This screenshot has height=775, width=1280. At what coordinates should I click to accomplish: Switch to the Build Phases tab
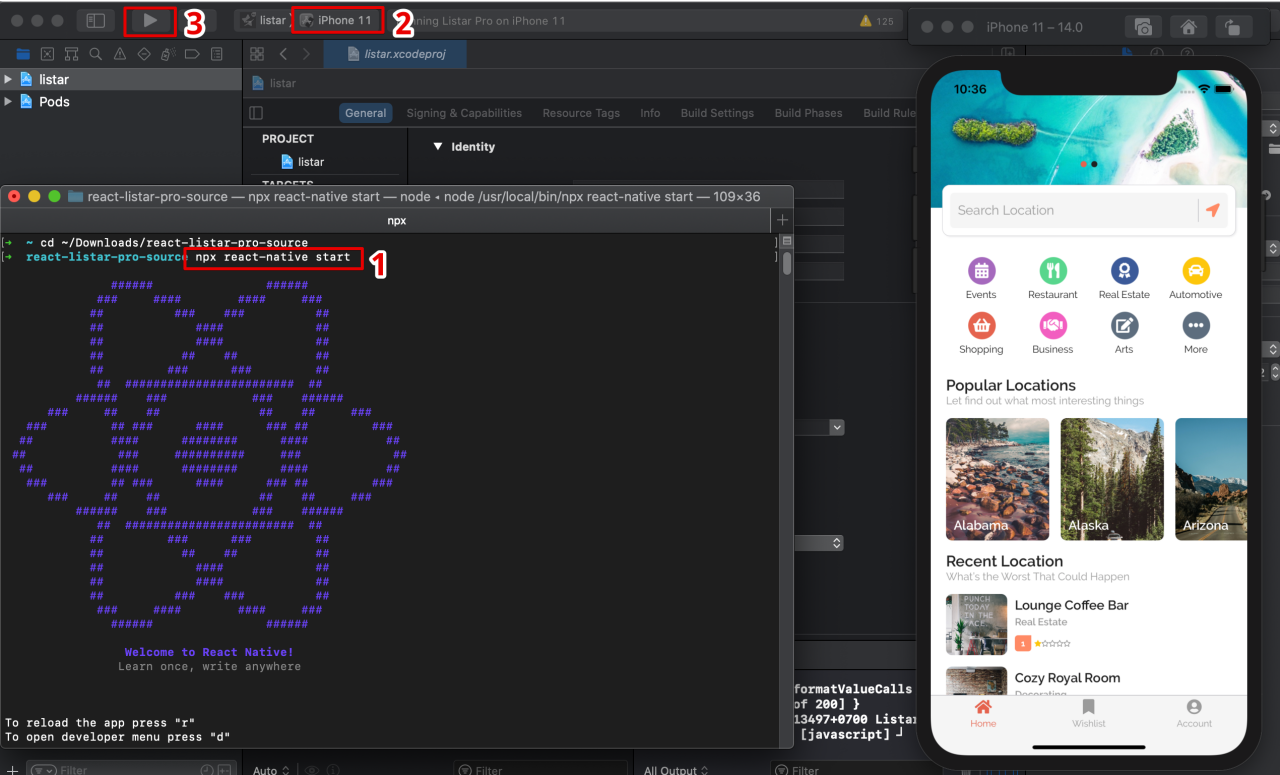[808, 113]
